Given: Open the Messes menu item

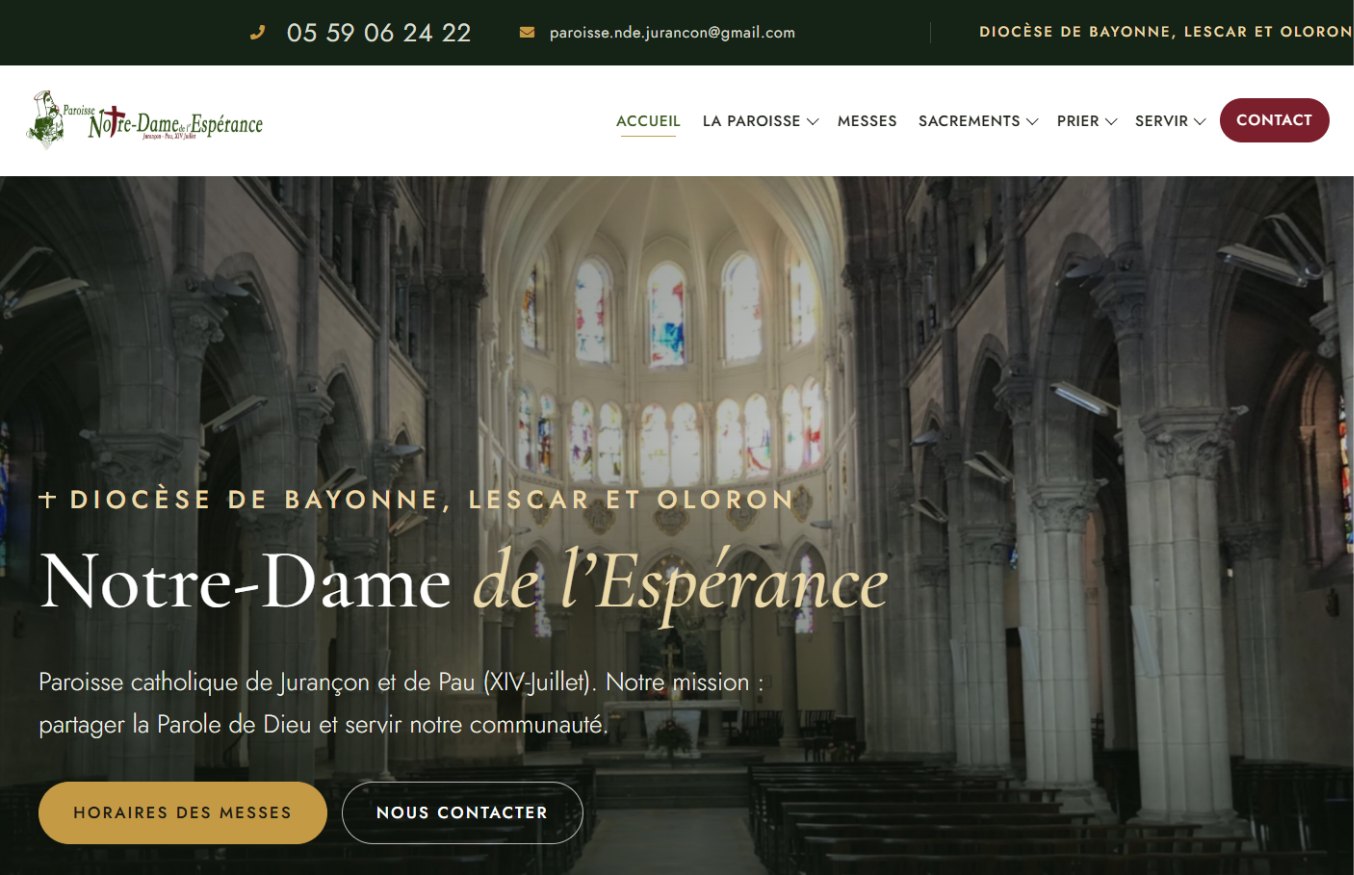Looking at the screenshot, I should click(867, 121).
